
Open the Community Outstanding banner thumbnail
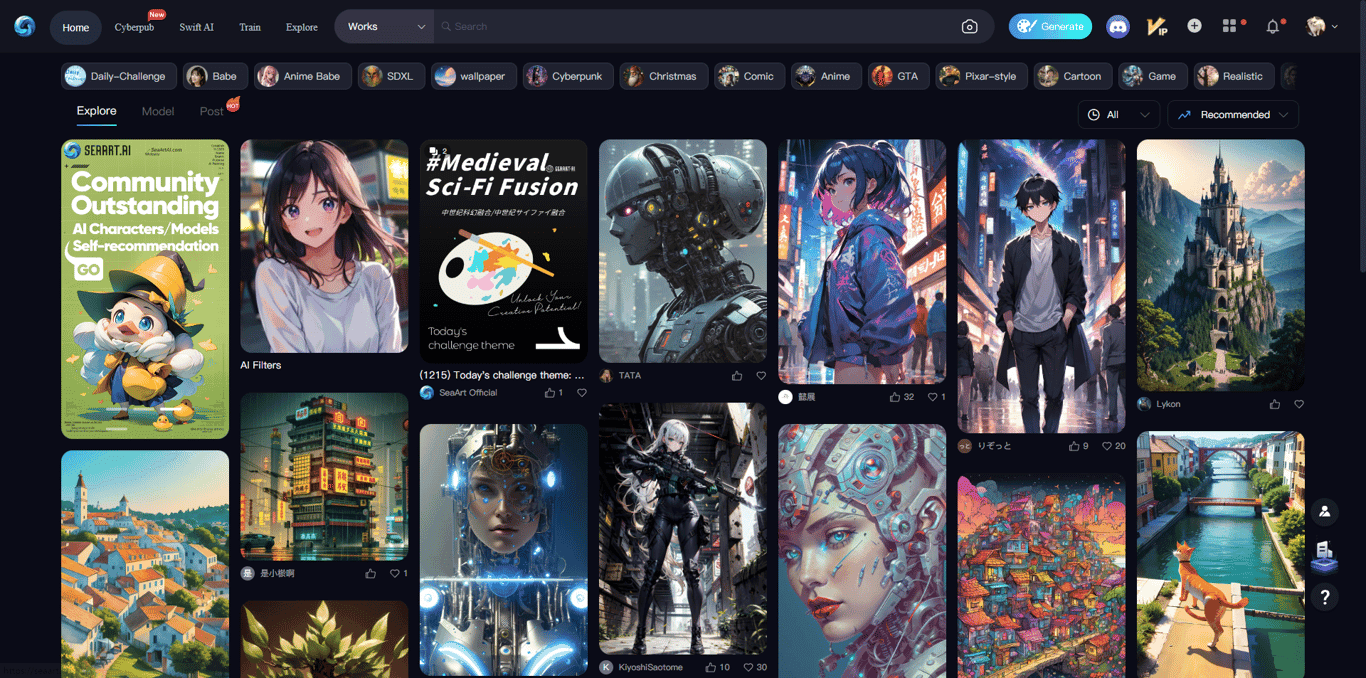click(144, 288)
